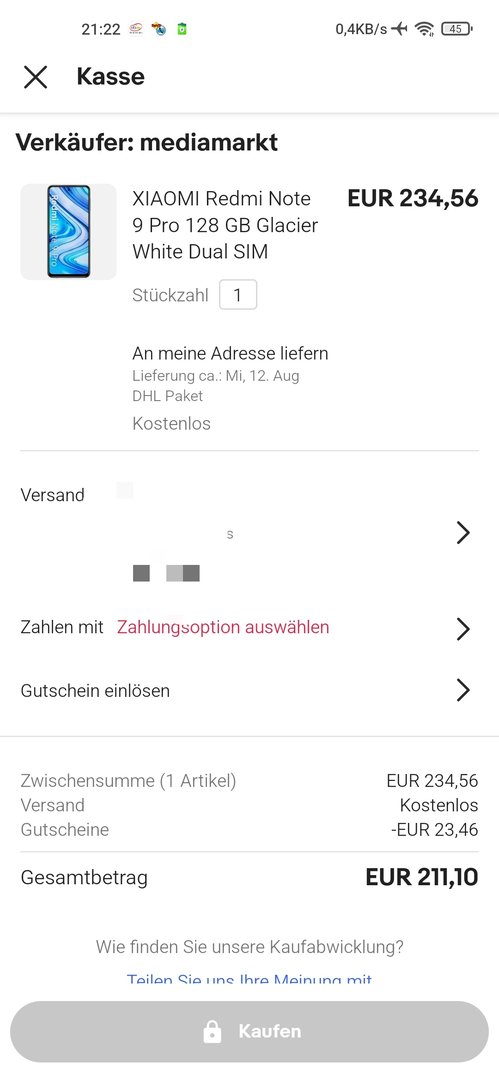Open the An meine Adresse liefern option
This screenshot has width=499, height=1080.
point(230,354)
